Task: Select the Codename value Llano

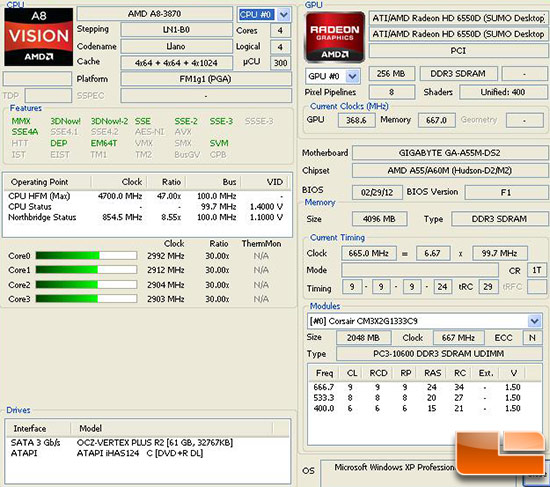Action: pyautogui.click(x=176, y=46)
